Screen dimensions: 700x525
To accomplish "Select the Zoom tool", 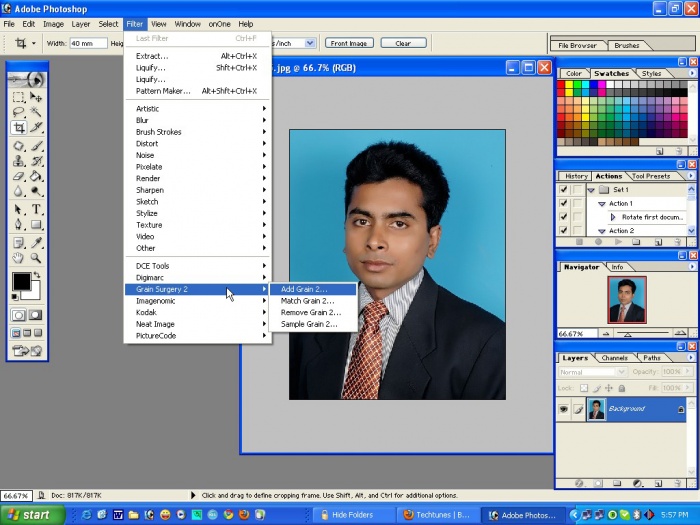I will point(36,258).
